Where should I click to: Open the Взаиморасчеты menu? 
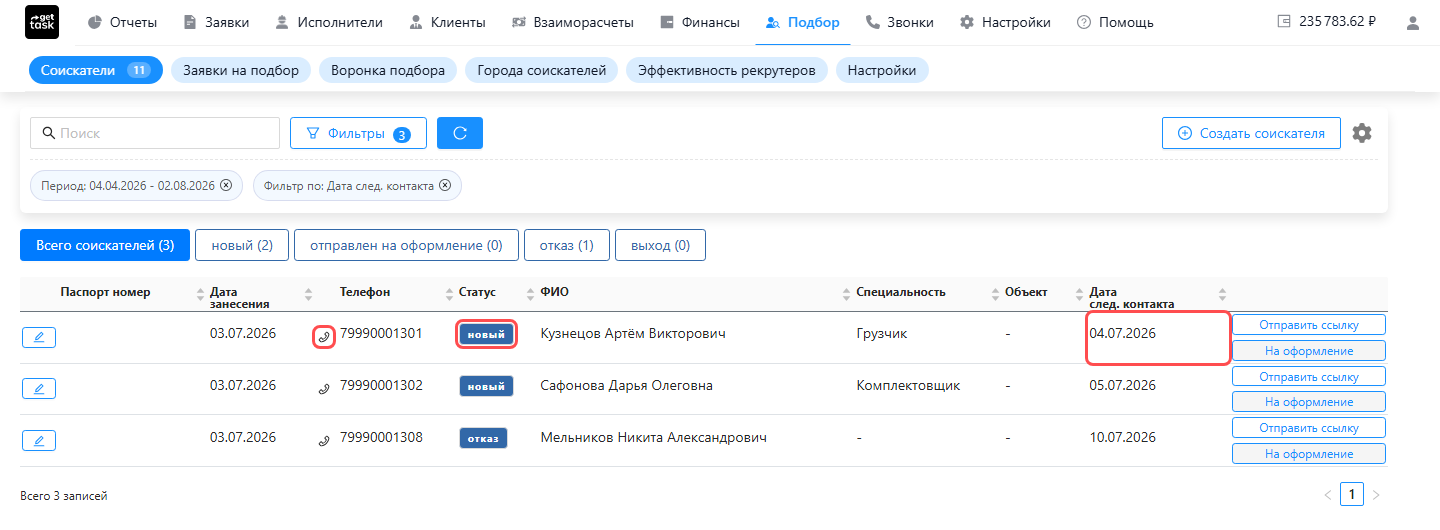(x=572, y=22)
